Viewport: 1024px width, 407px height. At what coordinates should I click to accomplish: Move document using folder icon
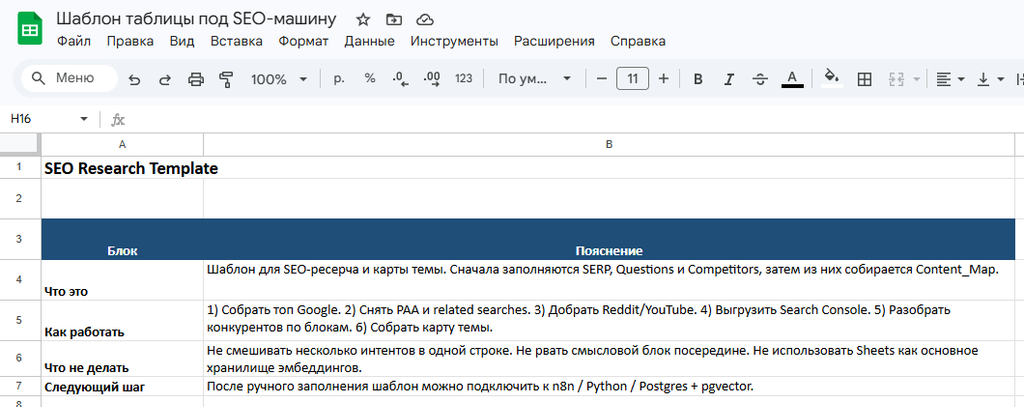coord(394,19)
